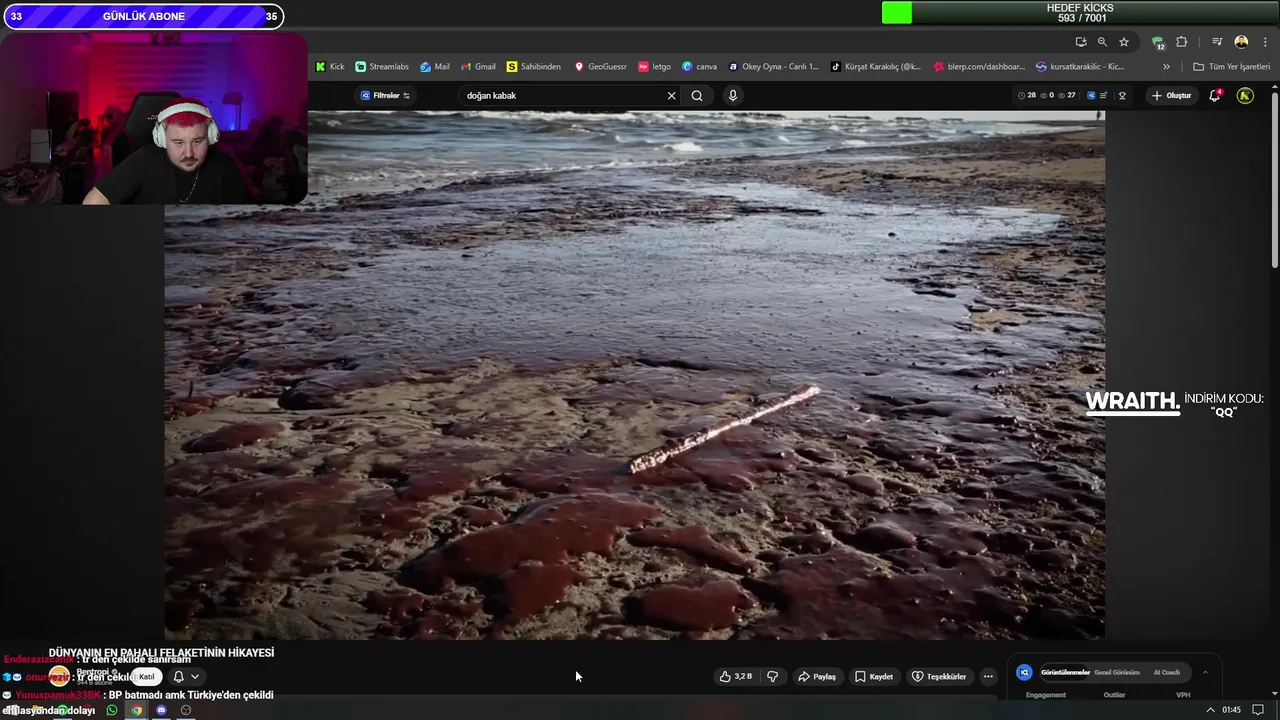The image size is (1280, 720).
Task: Open the media control icon in Chrome toolbar
Action: tap(1217, 42)
